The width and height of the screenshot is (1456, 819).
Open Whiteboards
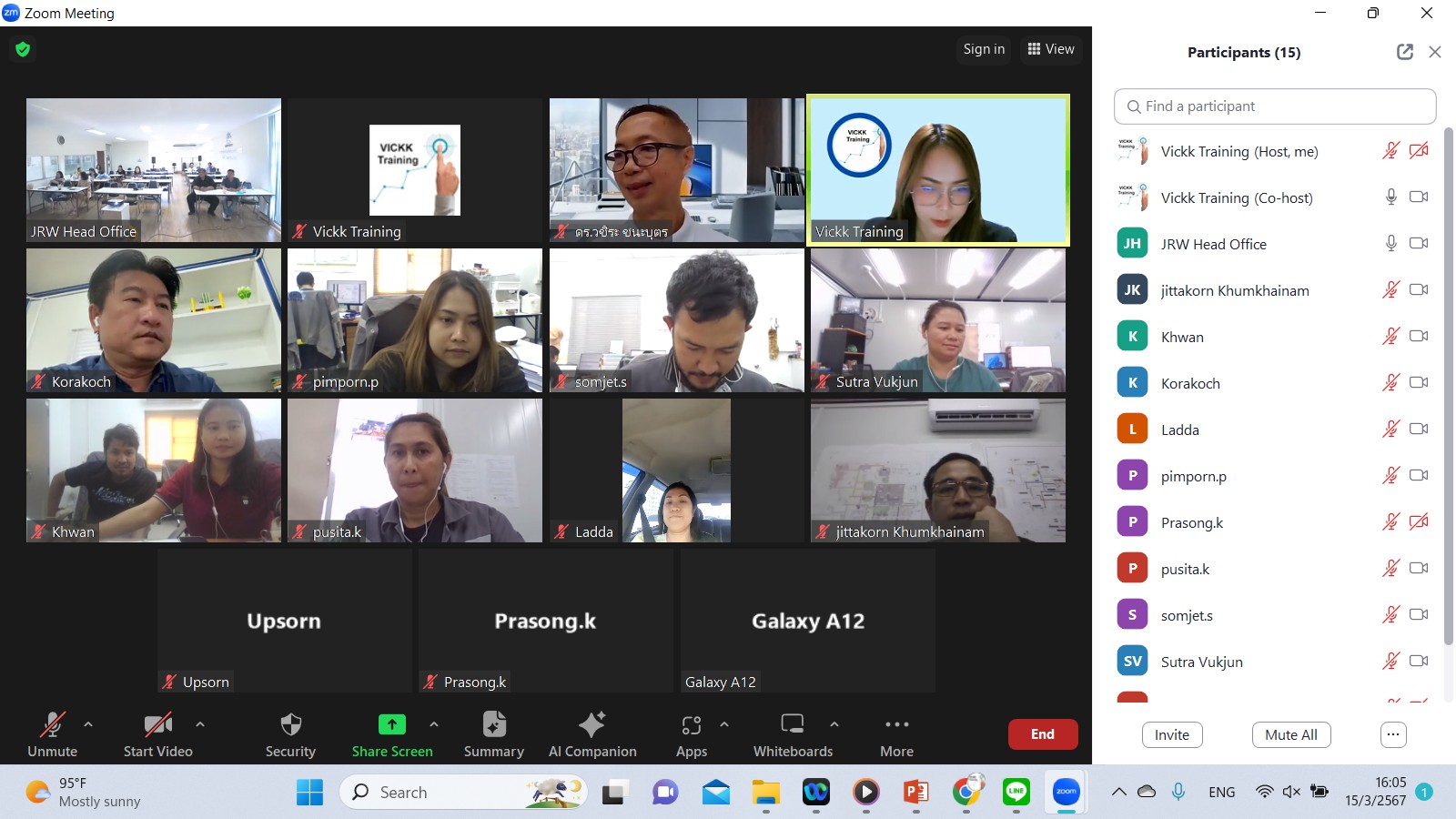point(793,733)
